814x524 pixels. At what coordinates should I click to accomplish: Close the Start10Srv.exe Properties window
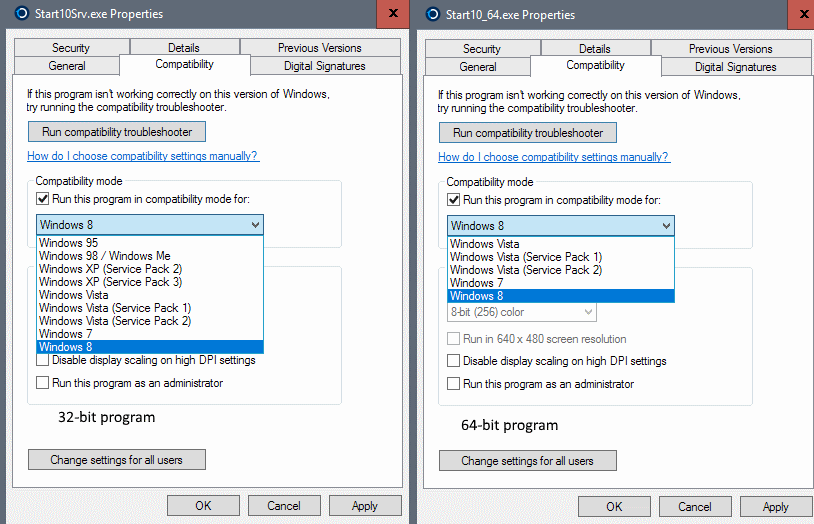[393, 14]
